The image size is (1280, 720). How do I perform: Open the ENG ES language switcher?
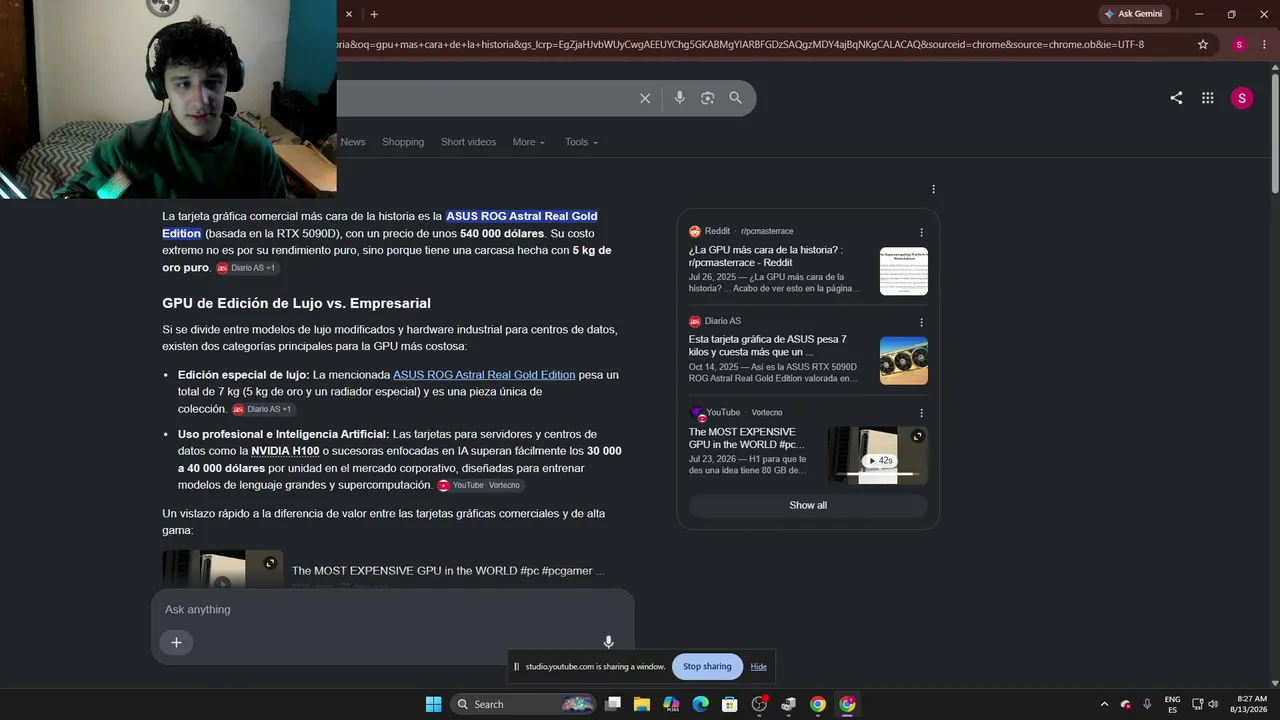click(1172, 704)
